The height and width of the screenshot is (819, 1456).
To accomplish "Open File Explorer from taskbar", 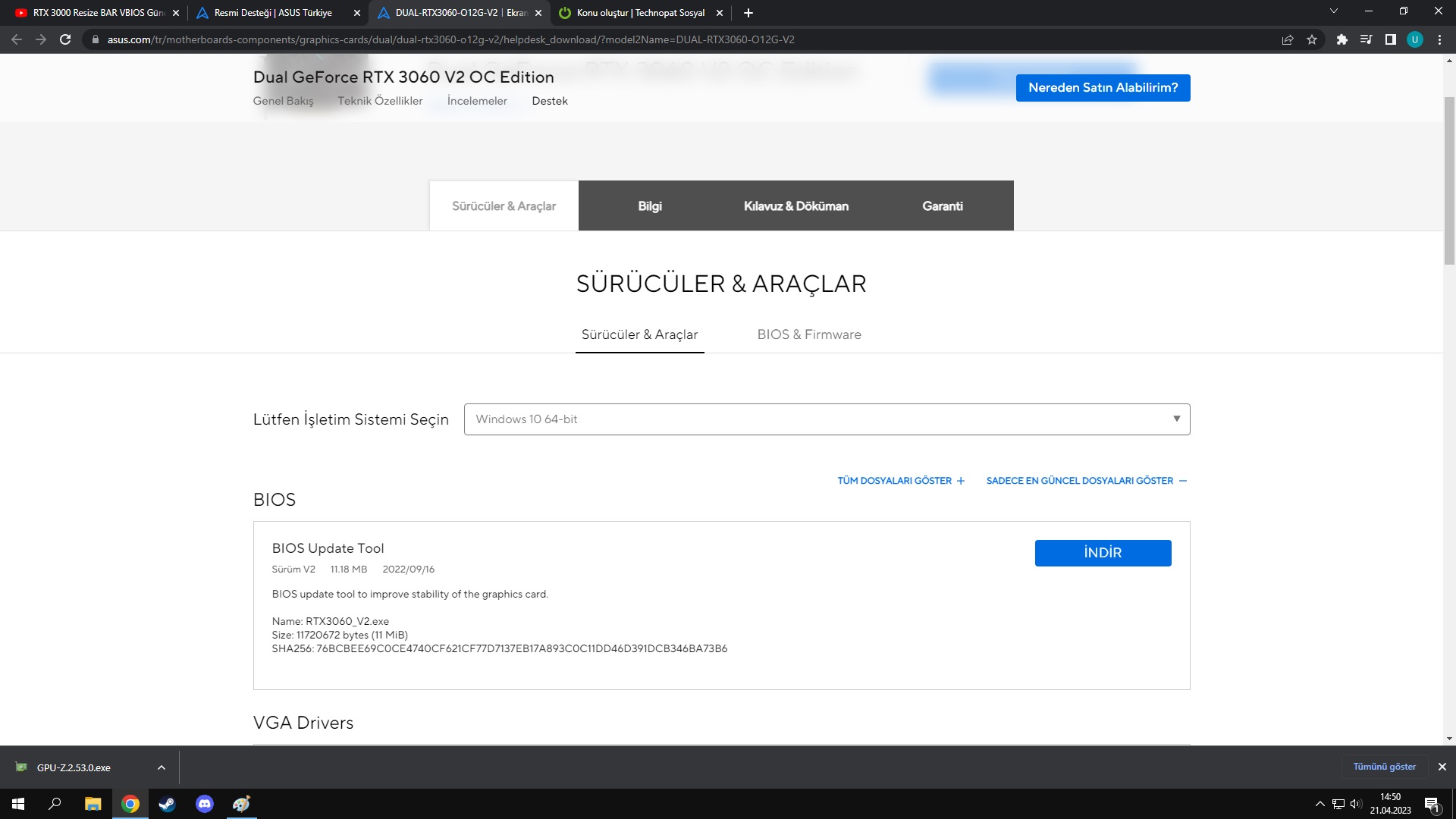I will 93,804.
